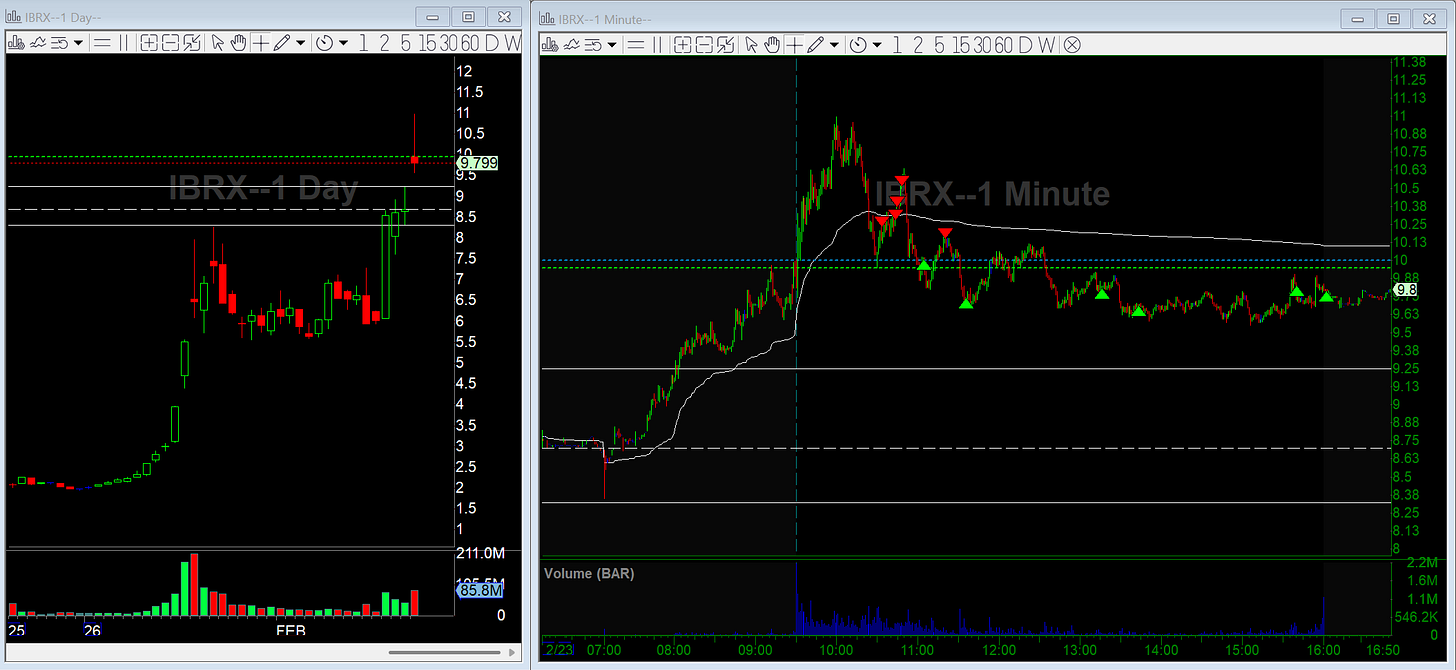Viewport: 1456px width, 670px height.
Task: Activate the hand pan tool in 1 Day window
Action: [x=239, y=43]
